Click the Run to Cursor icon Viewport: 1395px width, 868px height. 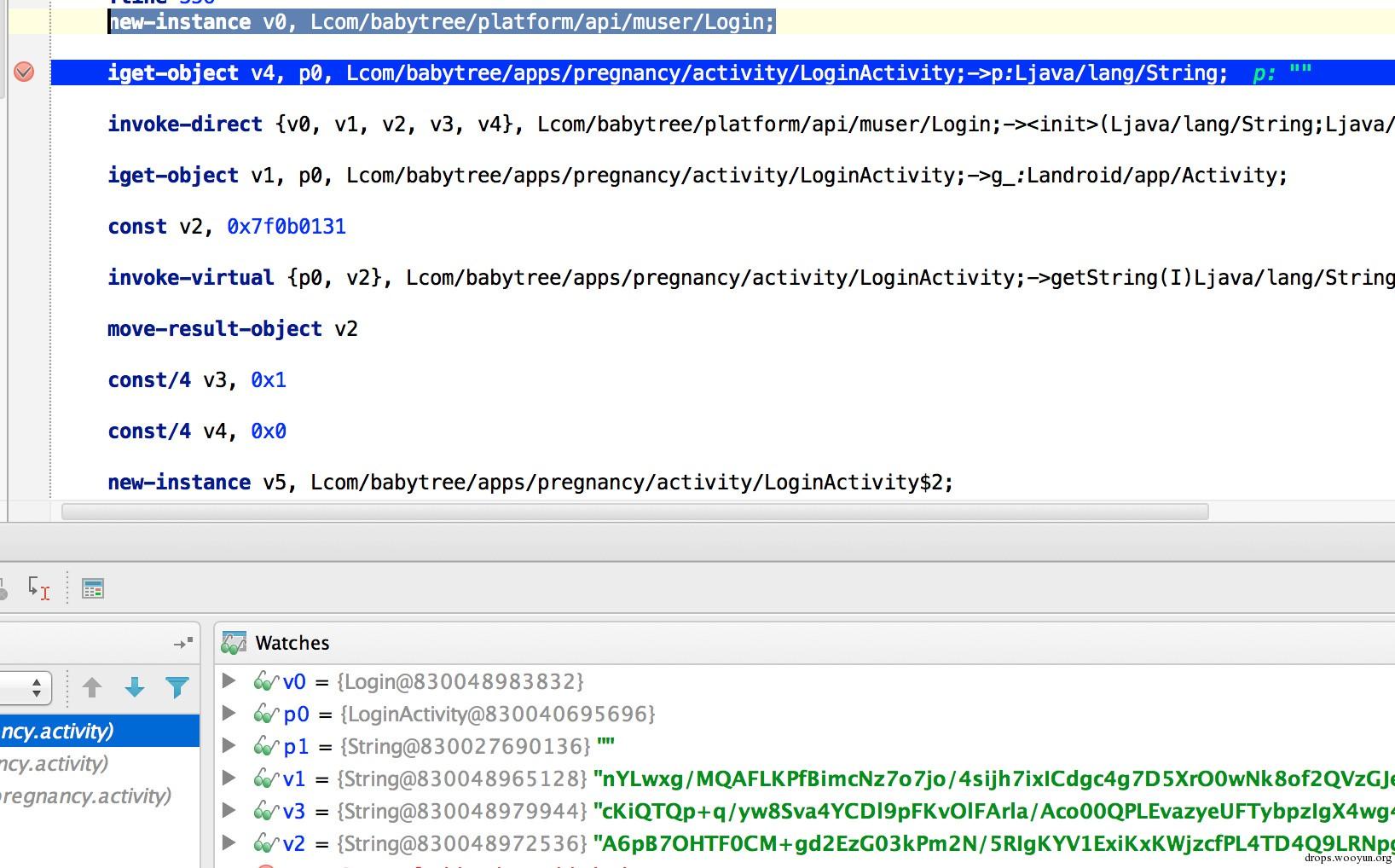click(x=38, y=587)
